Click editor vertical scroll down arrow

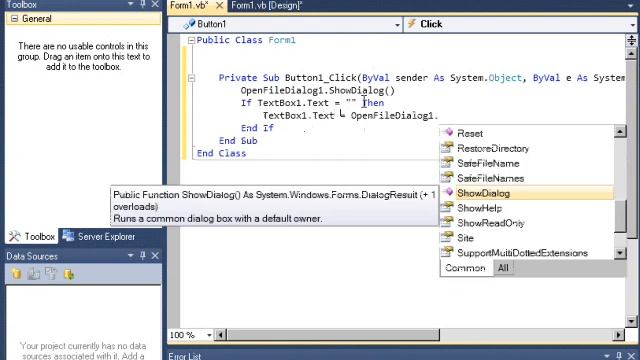click(x=631, y=321)
